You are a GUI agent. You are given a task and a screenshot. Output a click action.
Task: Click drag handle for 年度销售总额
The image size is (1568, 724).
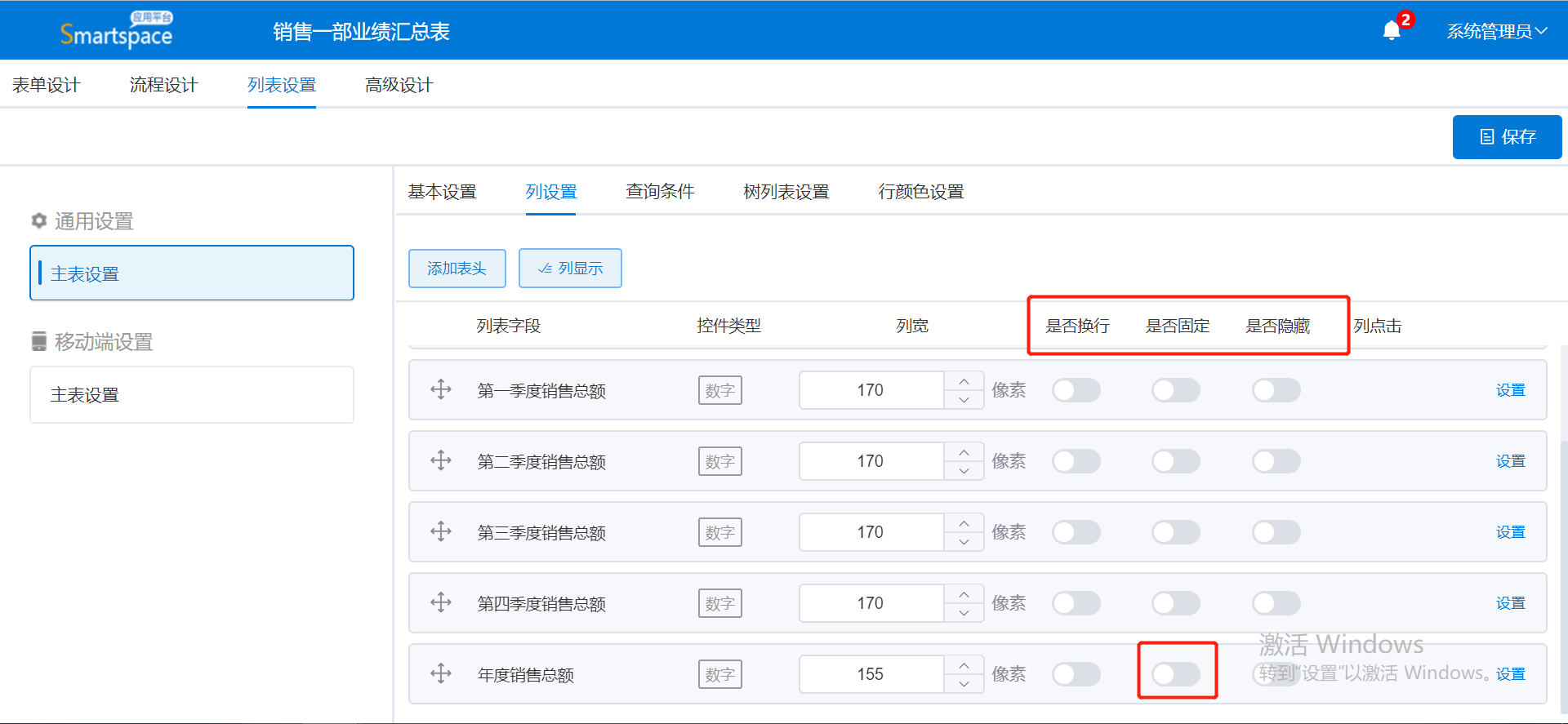[441, 673]
